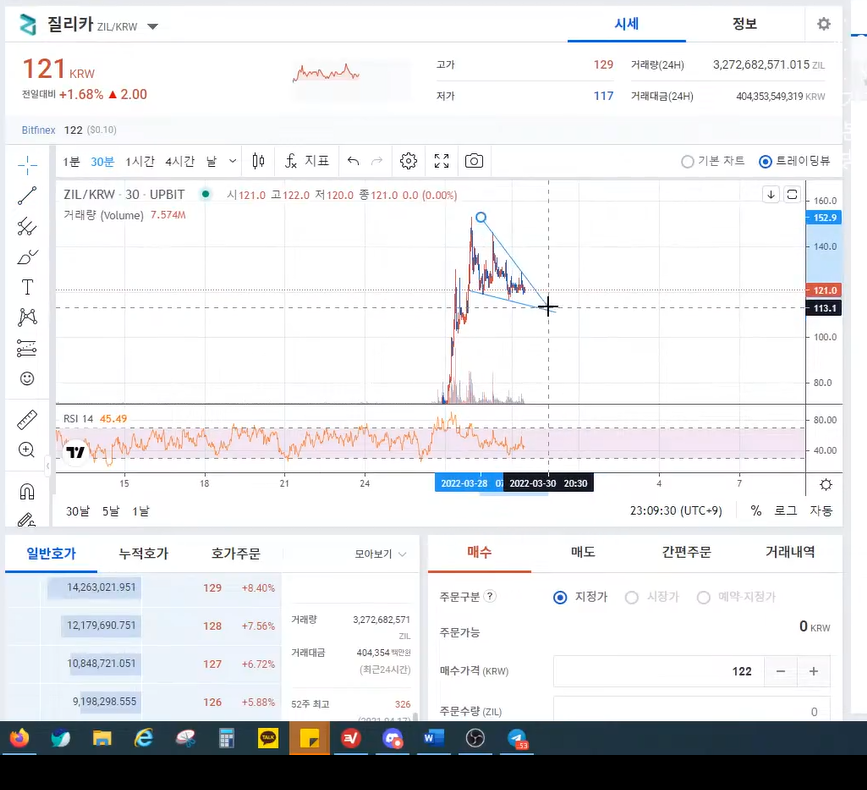This screenshot has width=867, height=790.
Task: Toggle 로그 logarithmic scale
Action: pos(785,511)
